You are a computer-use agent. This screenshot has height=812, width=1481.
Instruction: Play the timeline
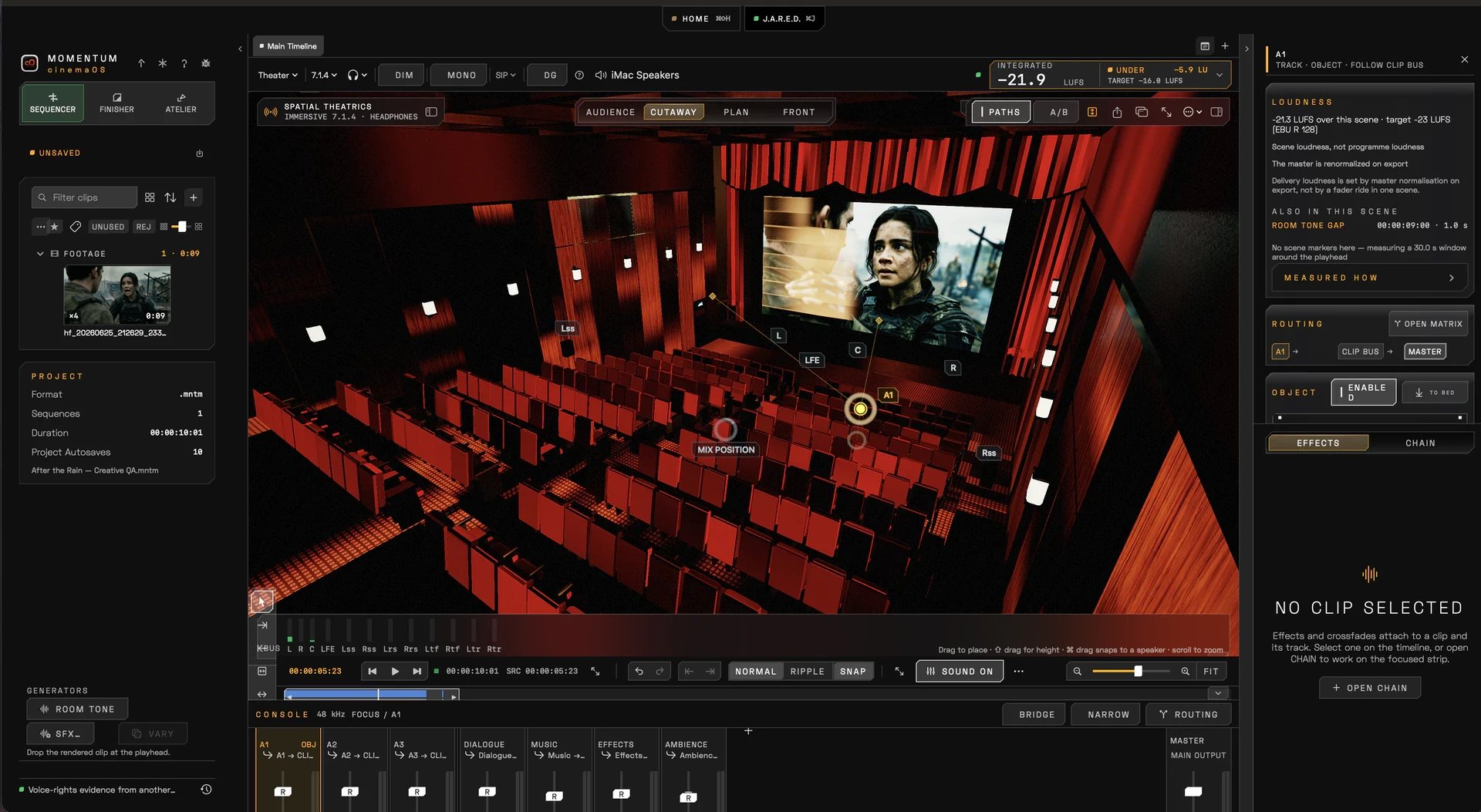pos(395,671)
